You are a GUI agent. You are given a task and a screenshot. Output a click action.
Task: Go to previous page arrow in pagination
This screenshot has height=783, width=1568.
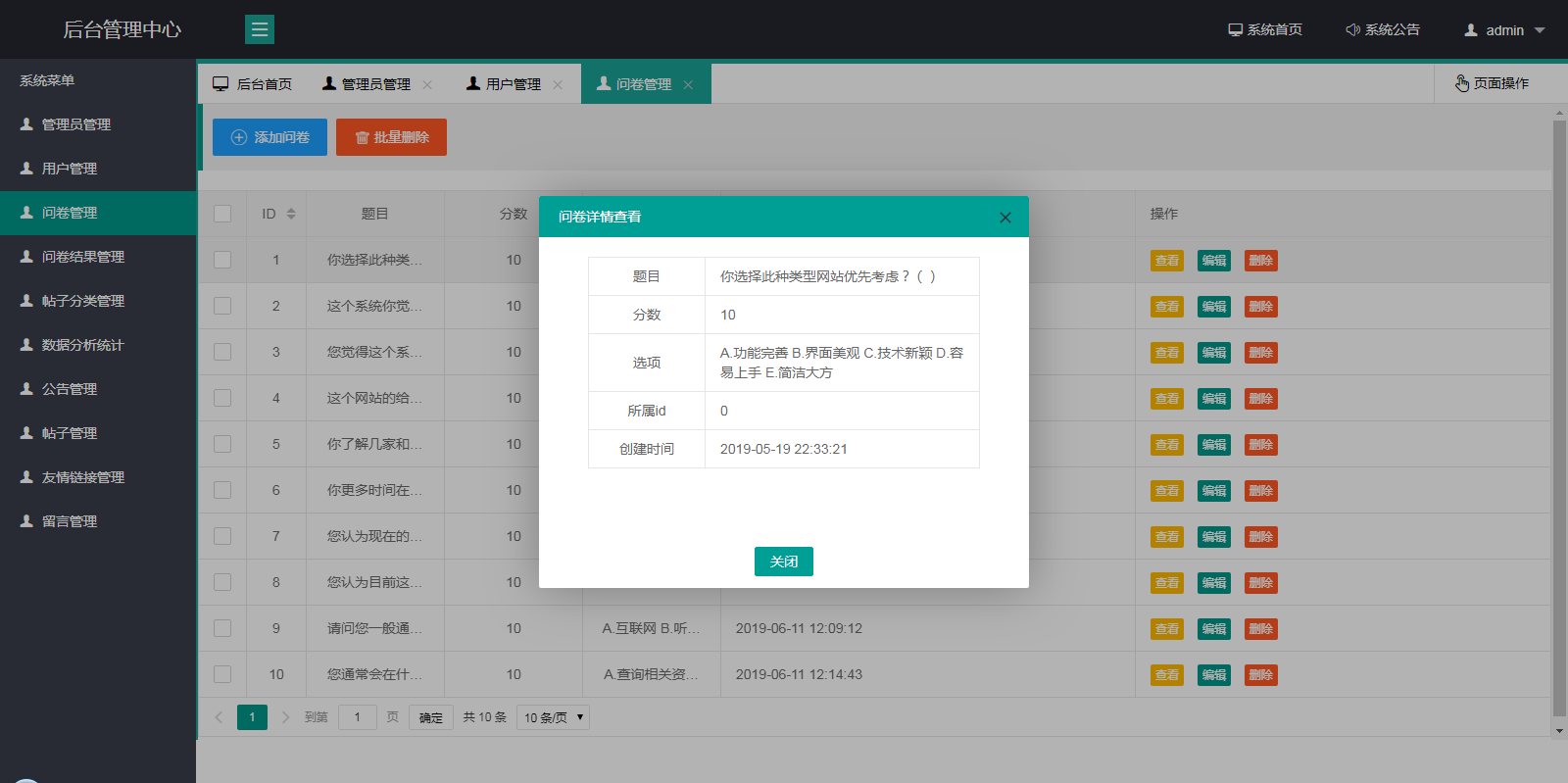tap(219, 717)
